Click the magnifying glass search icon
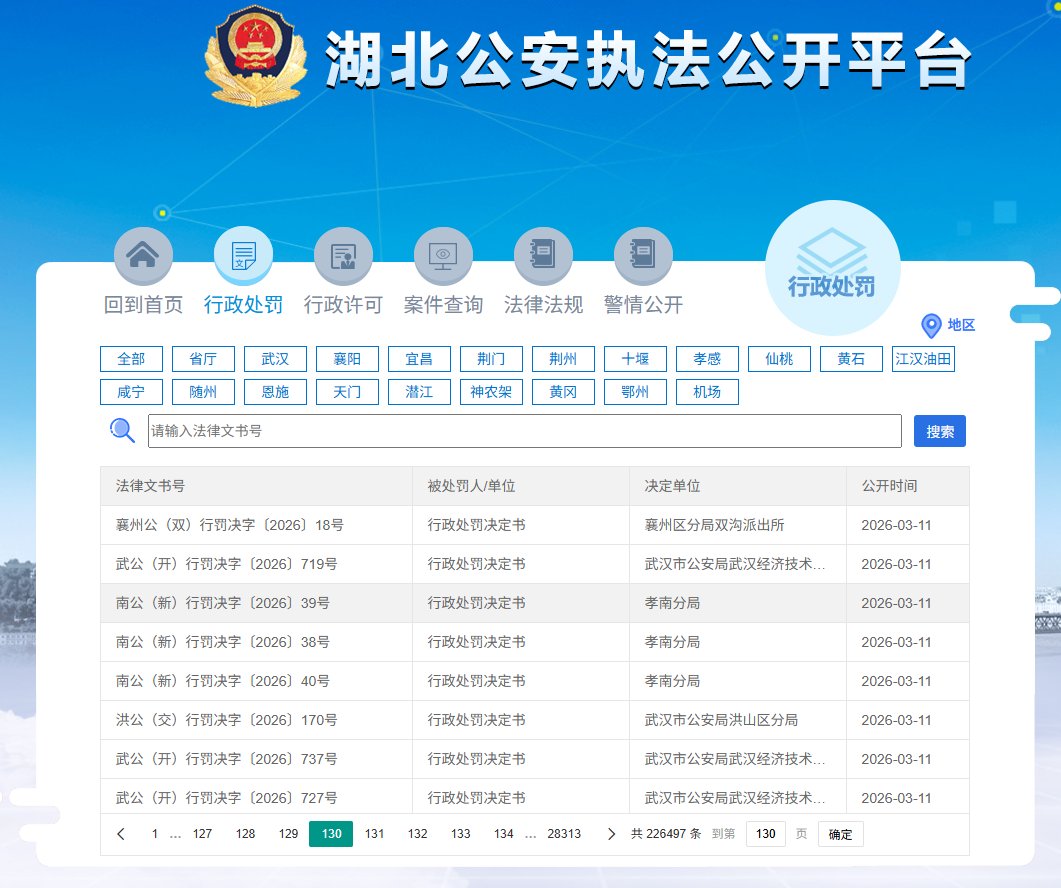1061x888 pixels. [x=122, y=431]
